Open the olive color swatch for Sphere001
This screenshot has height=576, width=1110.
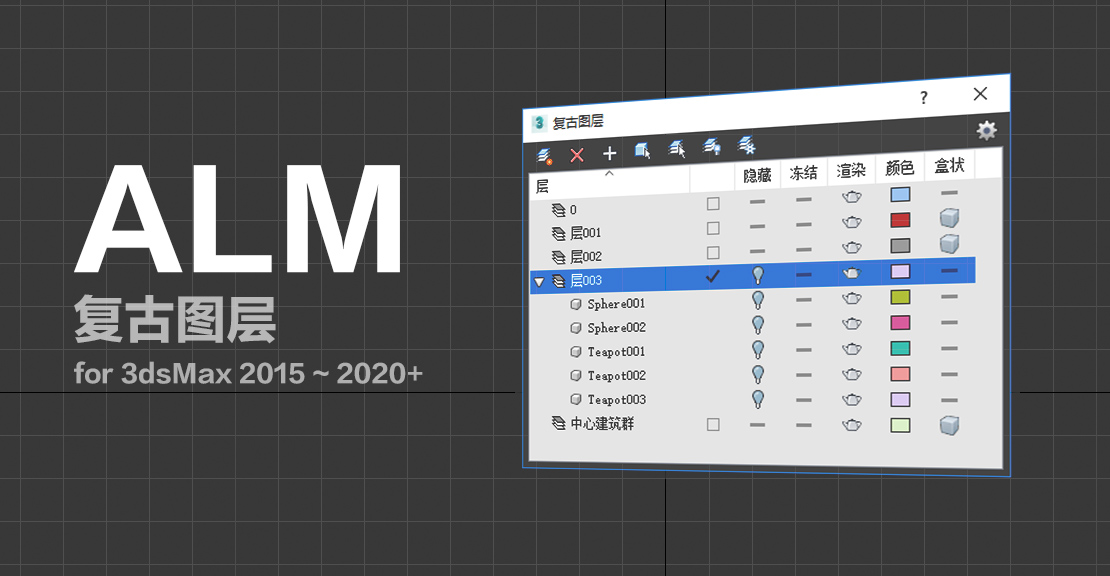900,297
